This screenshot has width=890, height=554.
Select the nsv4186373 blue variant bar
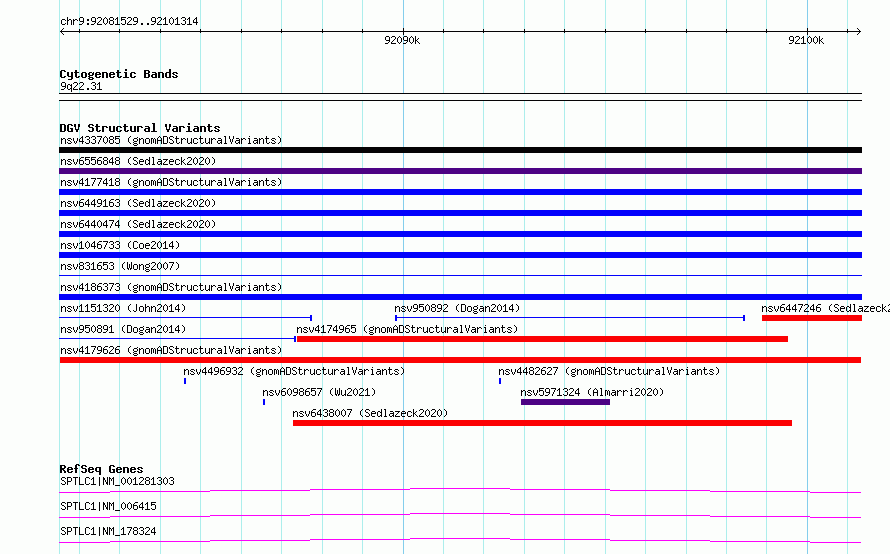click(x=460, y=297)
